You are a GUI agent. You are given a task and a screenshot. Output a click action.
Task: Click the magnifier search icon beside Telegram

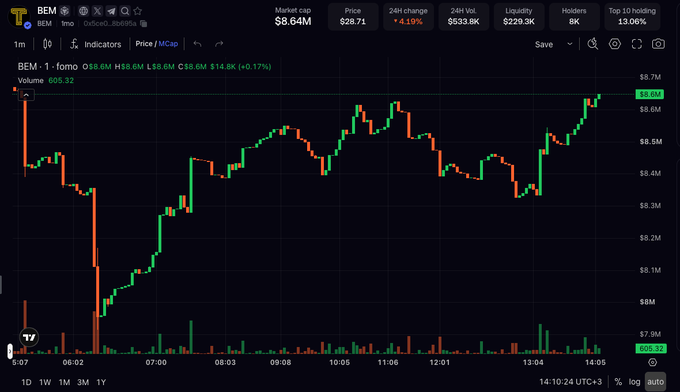(x=125, y=11)
